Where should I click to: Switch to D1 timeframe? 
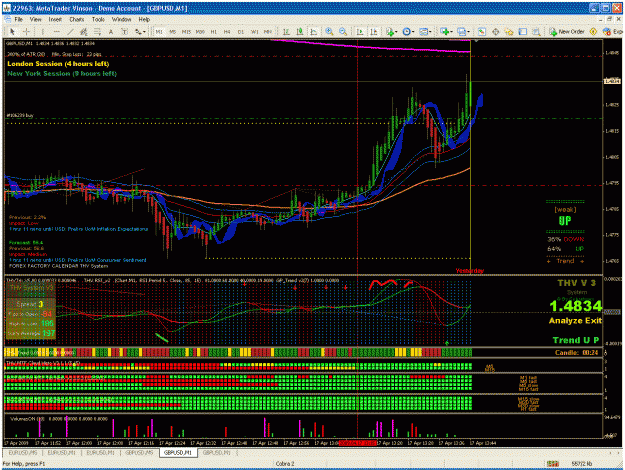pyautogui.click(x=241, y=32)
